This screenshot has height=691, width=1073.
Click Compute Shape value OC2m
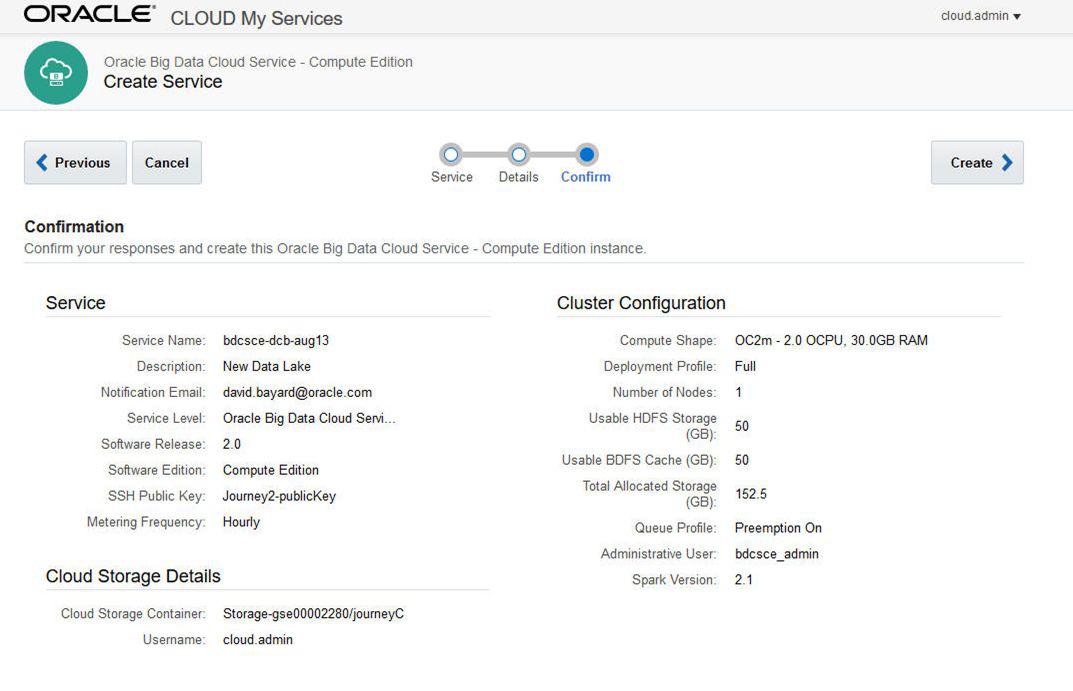831,340
